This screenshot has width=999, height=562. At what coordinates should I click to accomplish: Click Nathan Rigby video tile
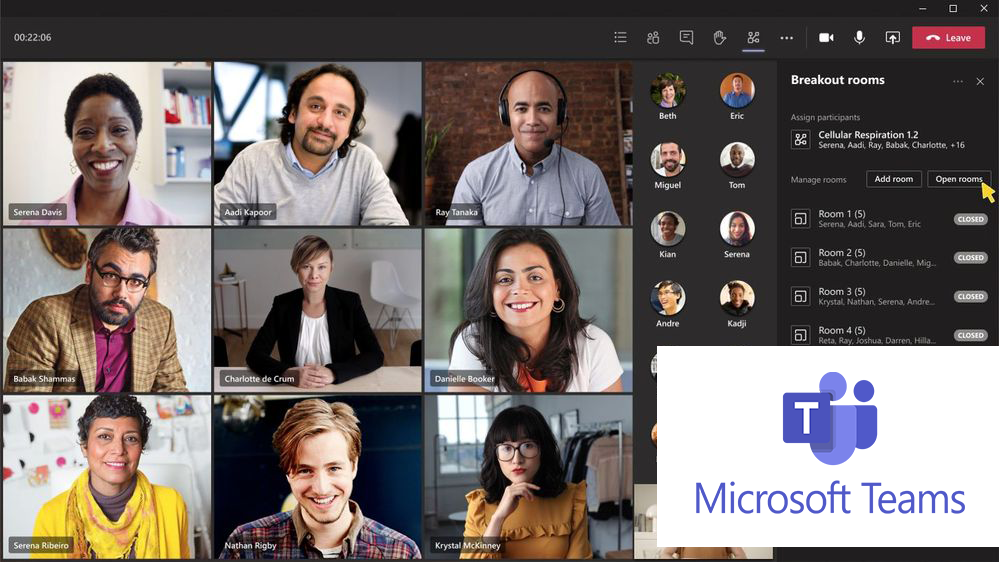click(318, 477)
